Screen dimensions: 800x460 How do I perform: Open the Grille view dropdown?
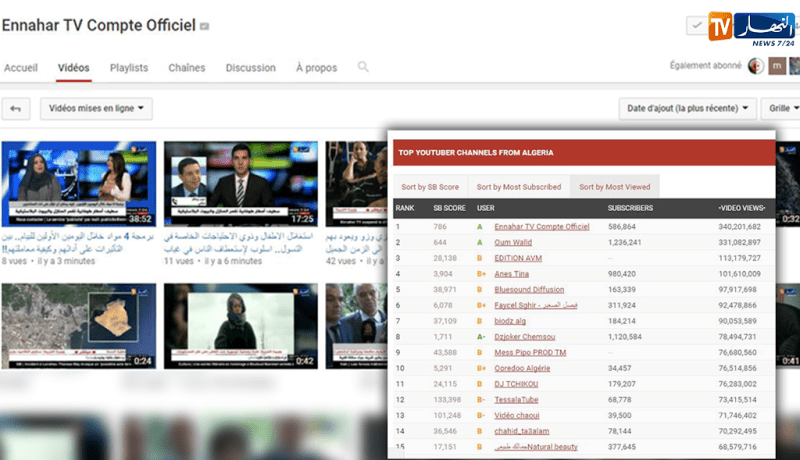[781, 109]
